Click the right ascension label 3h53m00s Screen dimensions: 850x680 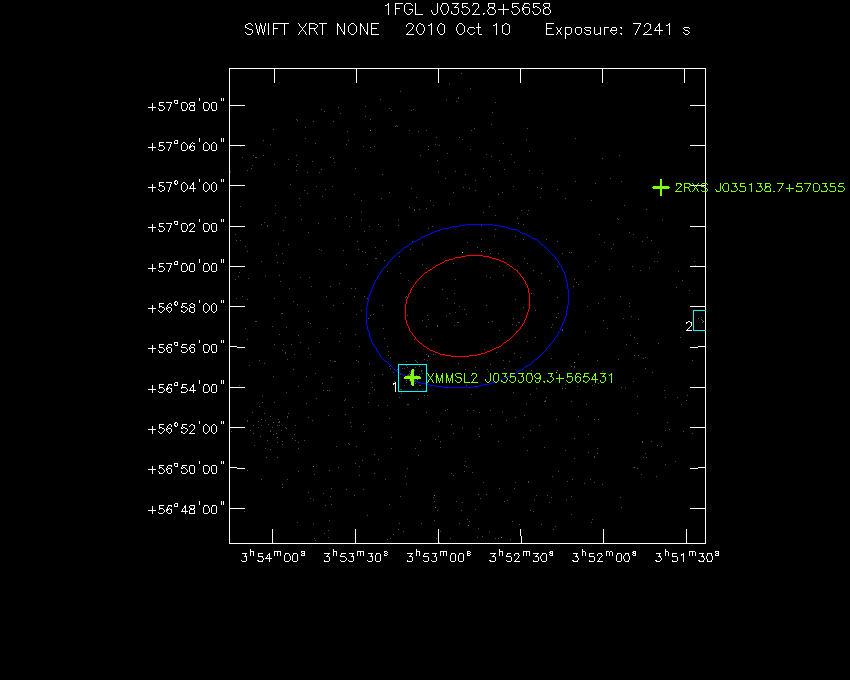439,557
